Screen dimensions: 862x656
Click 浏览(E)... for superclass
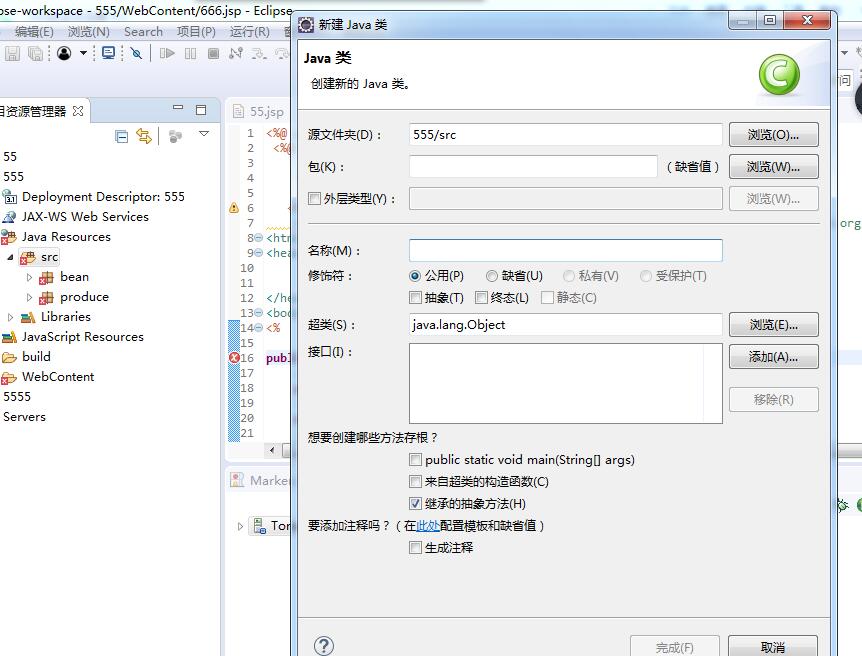pos(773,325)
